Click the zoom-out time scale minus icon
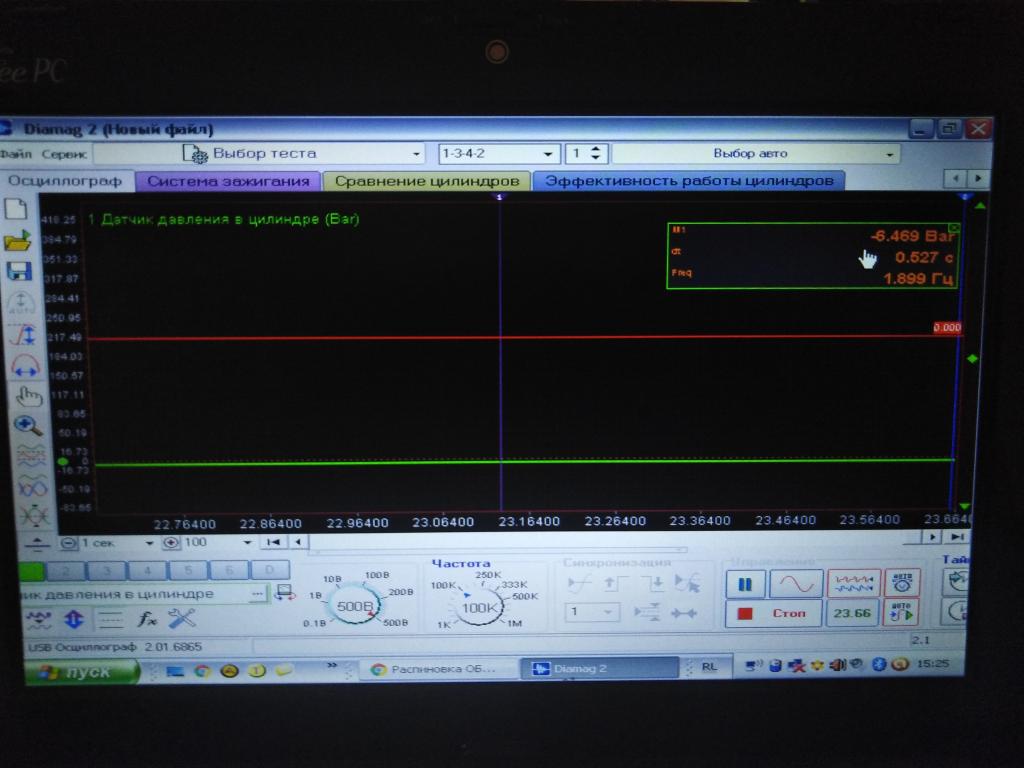The width and height of the screenshot is (1024, 768). coord(68,543)
